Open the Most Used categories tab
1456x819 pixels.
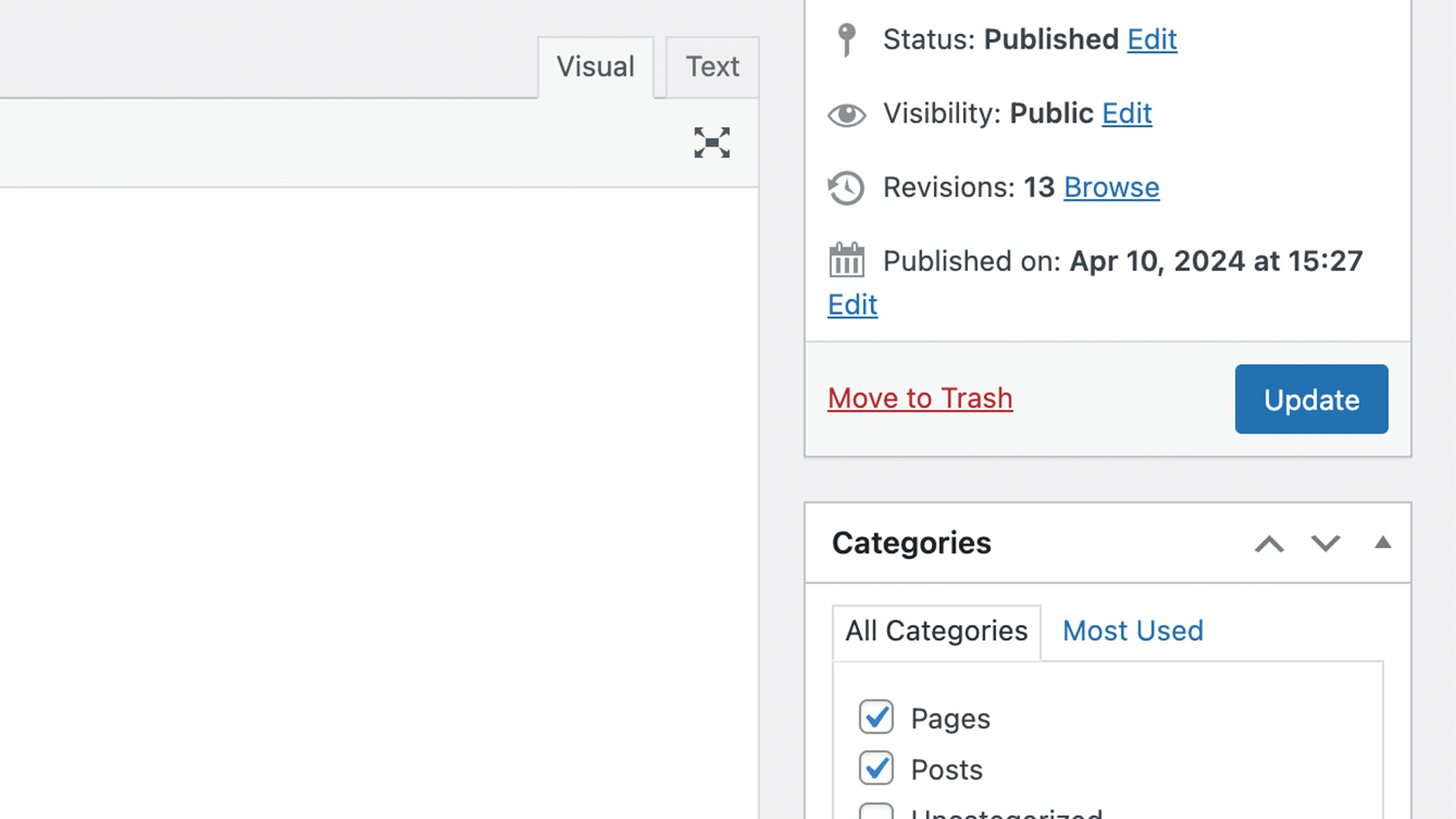1132,631
